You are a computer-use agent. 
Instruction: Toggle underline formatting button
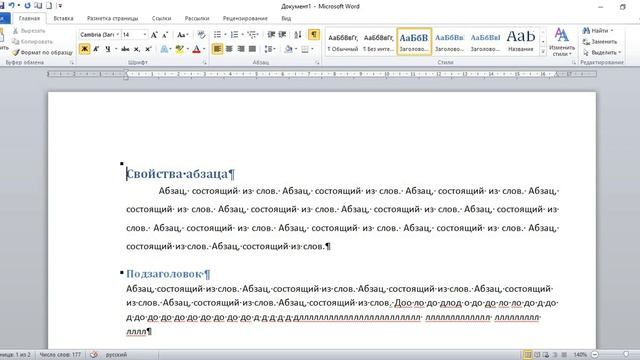[108, 49]
